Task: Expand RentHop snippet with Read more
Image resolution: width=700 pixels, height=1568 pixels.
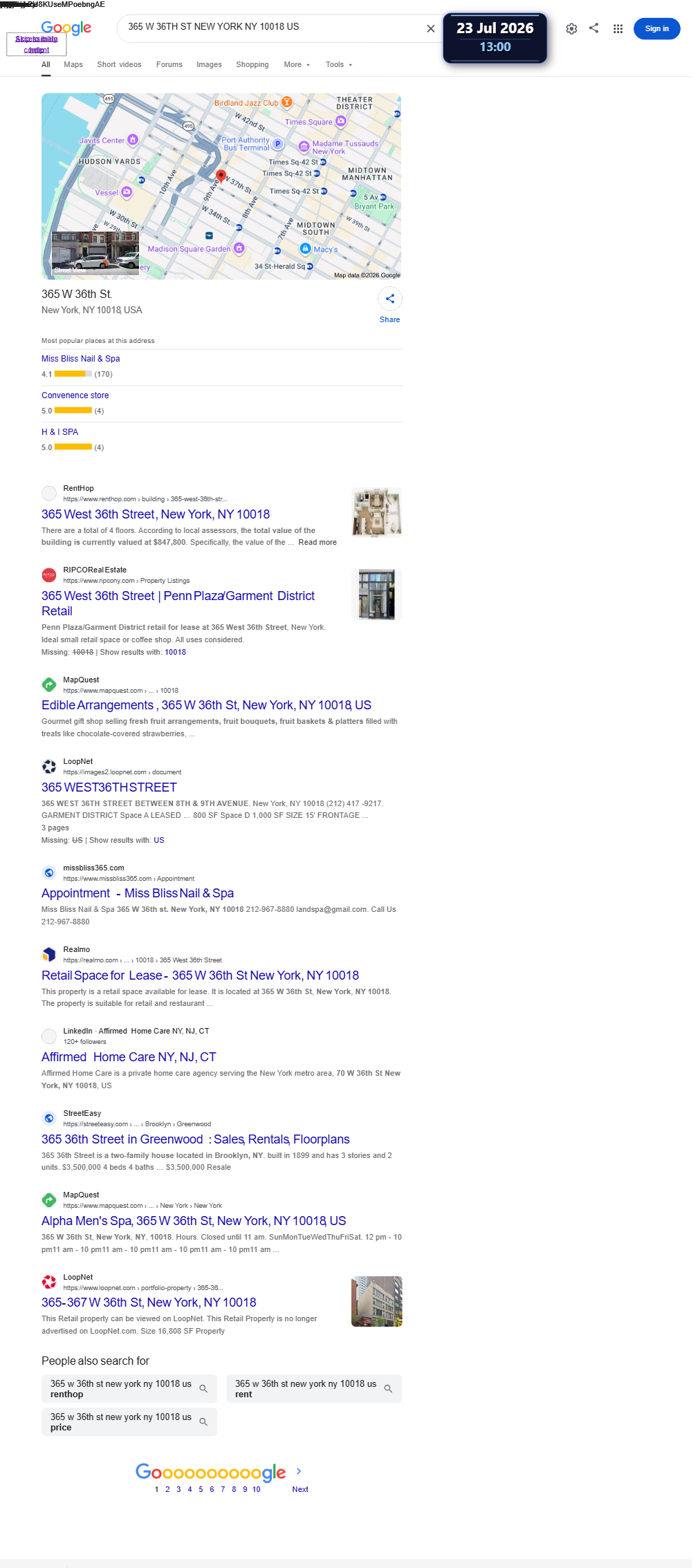Action: 317,542
